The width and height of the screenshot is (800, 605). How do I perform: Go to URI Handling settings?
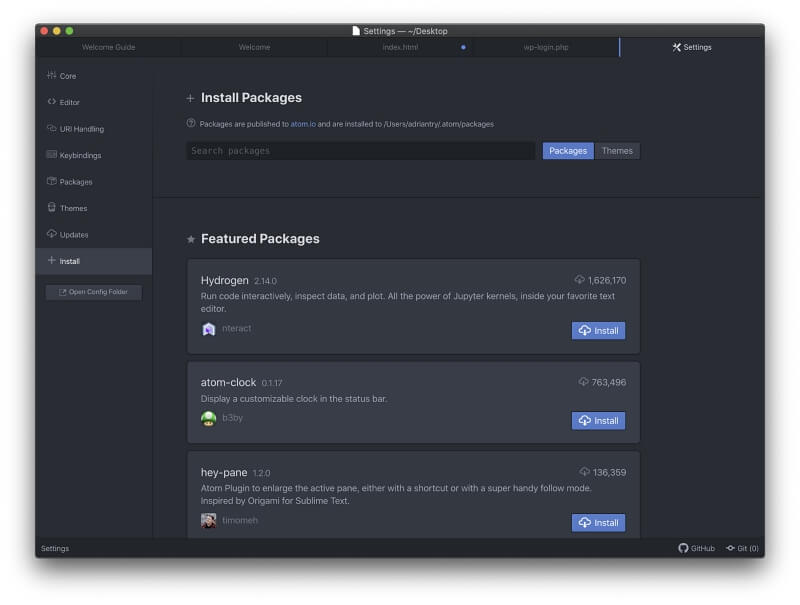94,129
